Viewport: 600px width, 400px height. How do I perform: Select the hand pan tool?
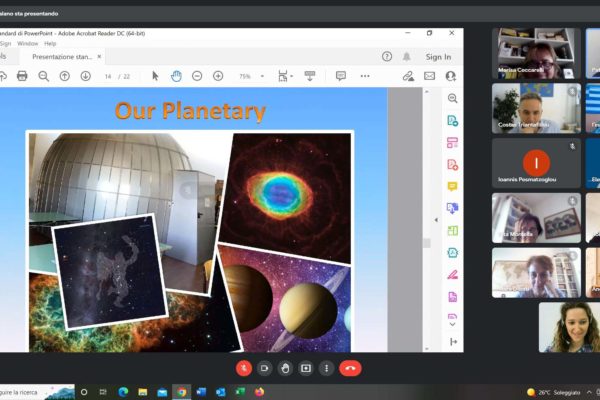coord(176,76)
